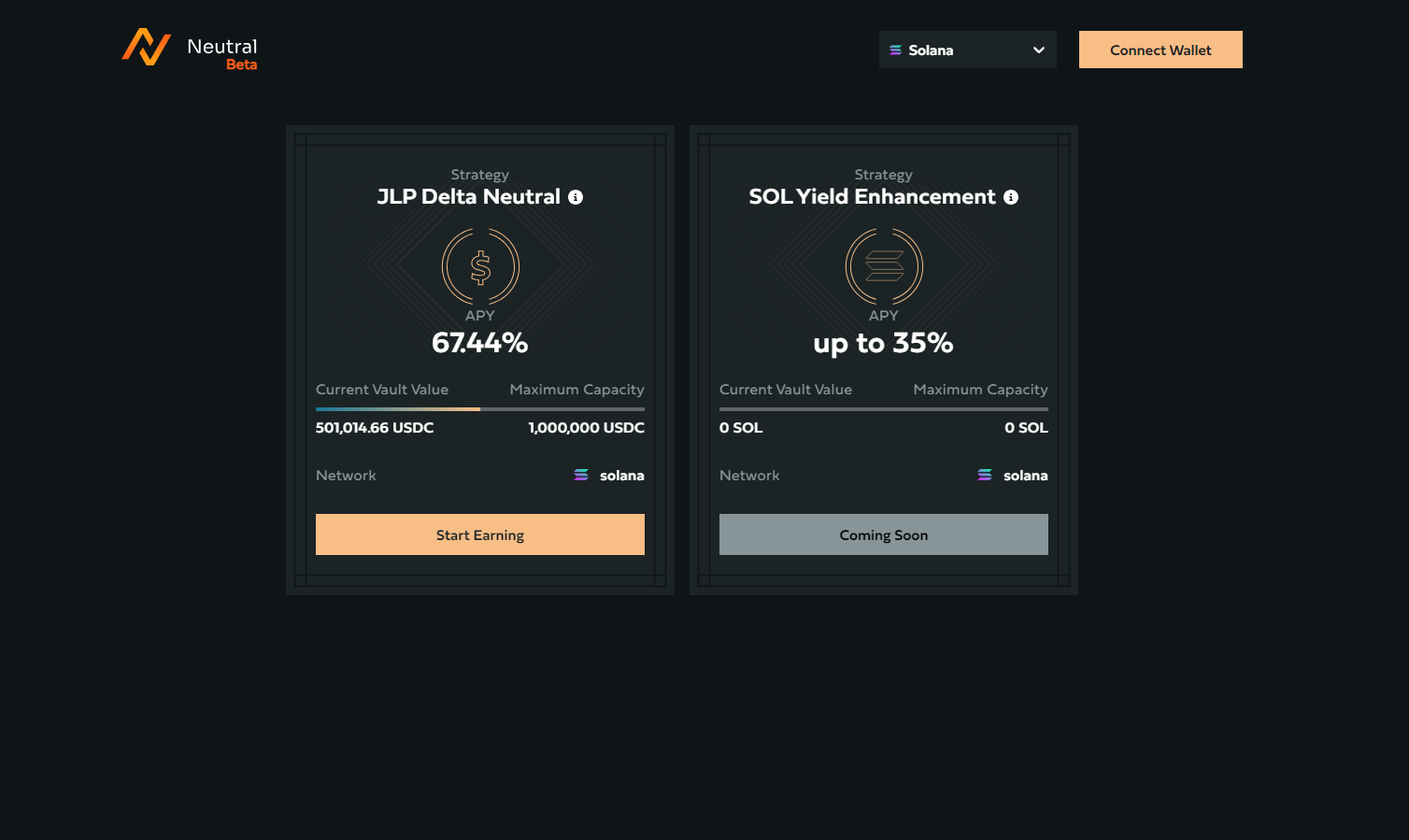Click the dollar sign strategy icon
The image size is (1409, 840).
(480, 267)
